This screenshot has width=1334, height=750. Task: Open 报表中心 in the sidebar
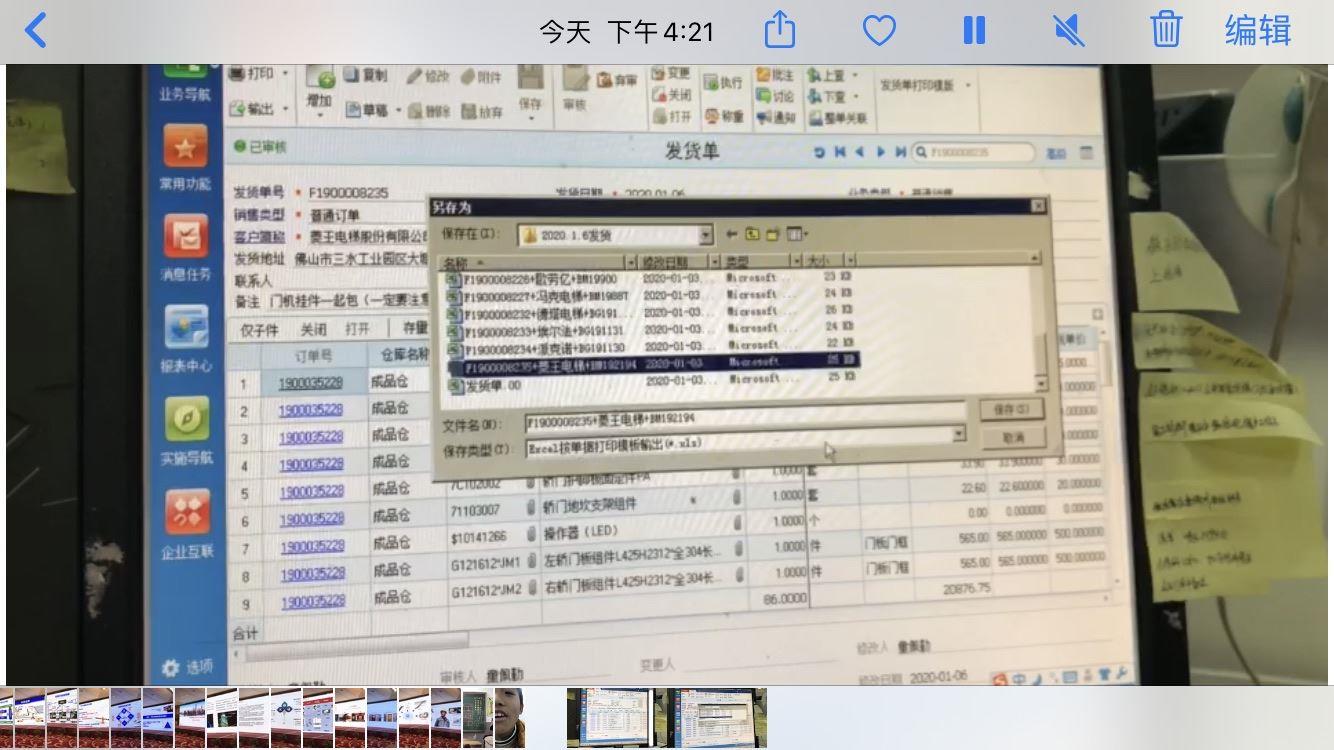(x=186, y=340)
